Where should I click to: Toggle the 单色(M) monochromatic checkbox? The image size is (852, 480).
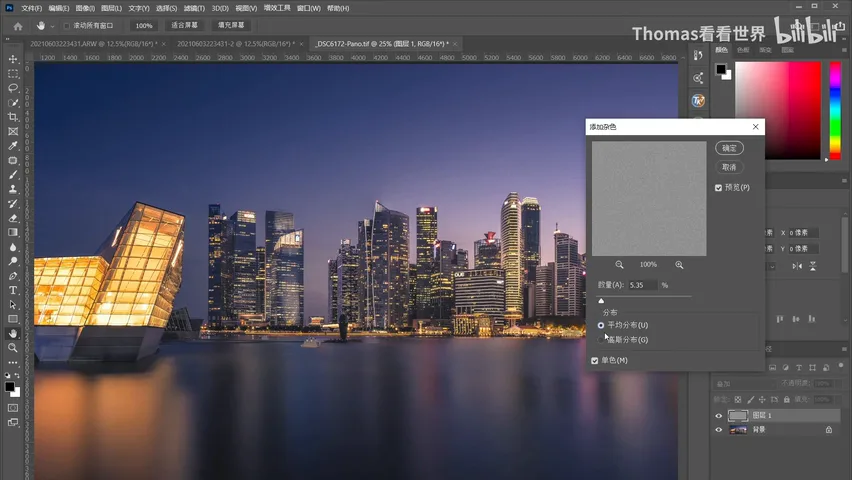point(594,360)
